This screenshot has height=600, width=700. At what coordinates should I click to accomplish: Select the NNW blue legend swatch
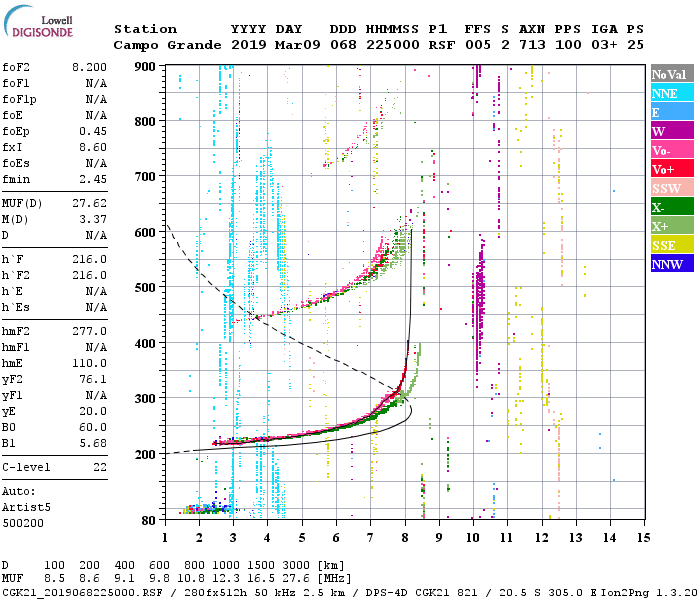click(672, 264)
